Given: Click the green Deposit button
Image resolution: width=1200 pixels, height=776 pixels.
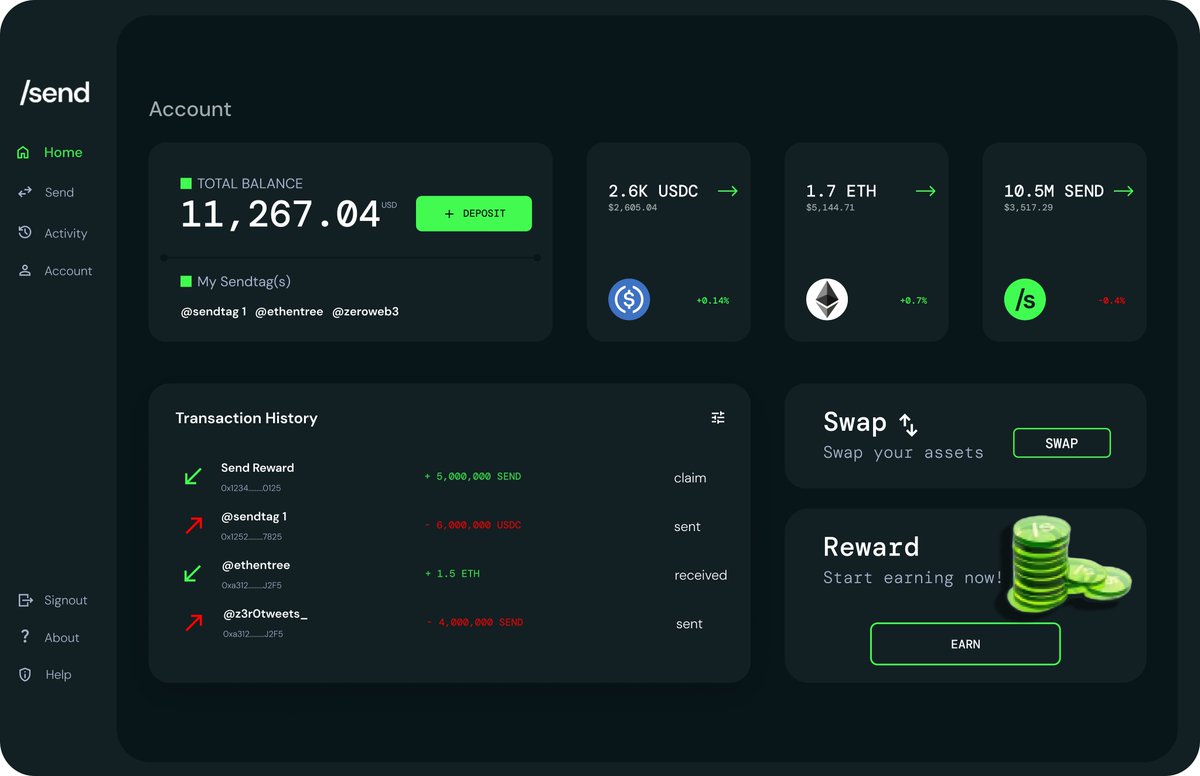Looking at the screenshot, I should [474, 214].
